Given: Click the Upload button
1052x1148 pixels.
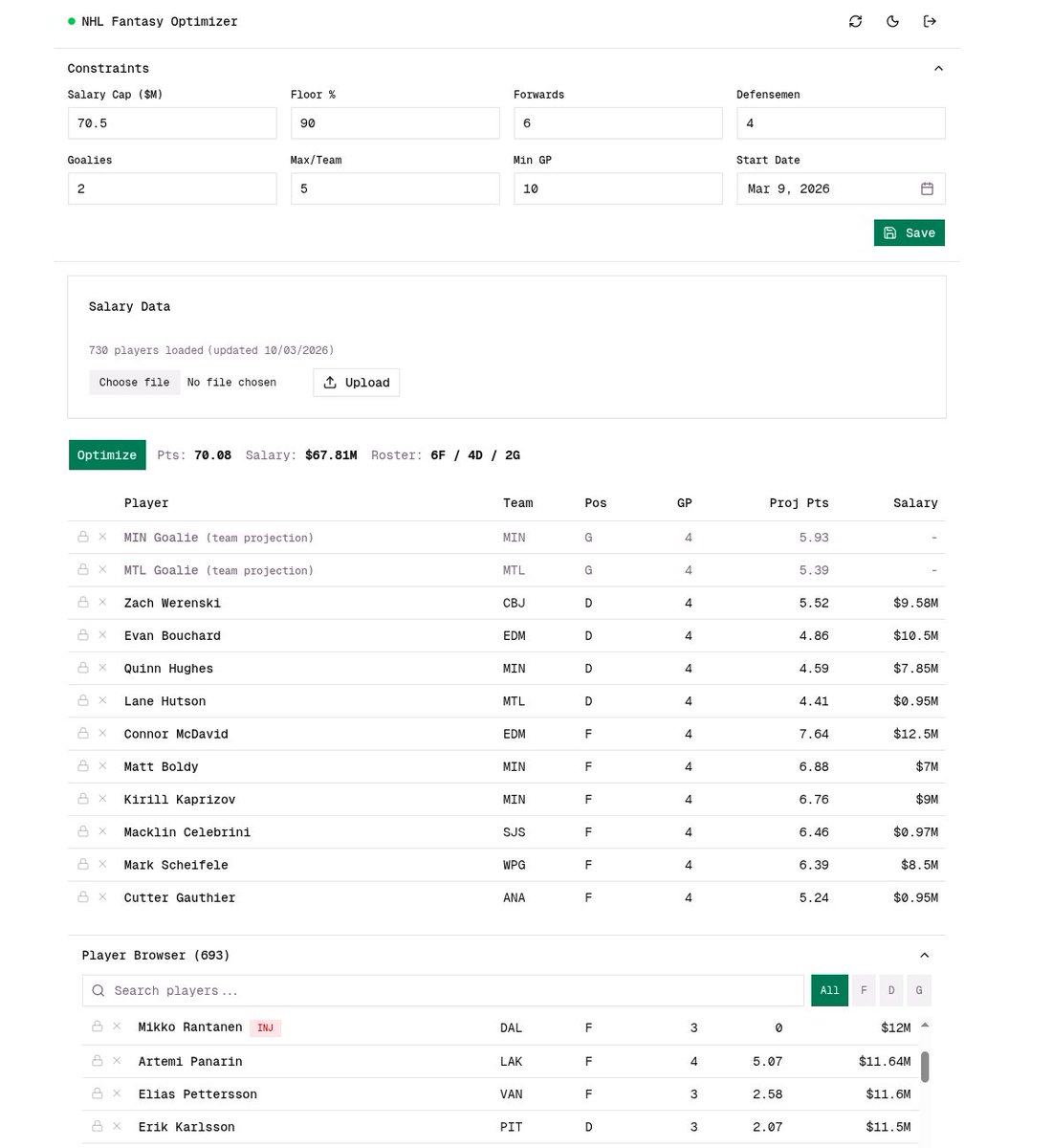Looking at the screenshot, I should 357,382.
